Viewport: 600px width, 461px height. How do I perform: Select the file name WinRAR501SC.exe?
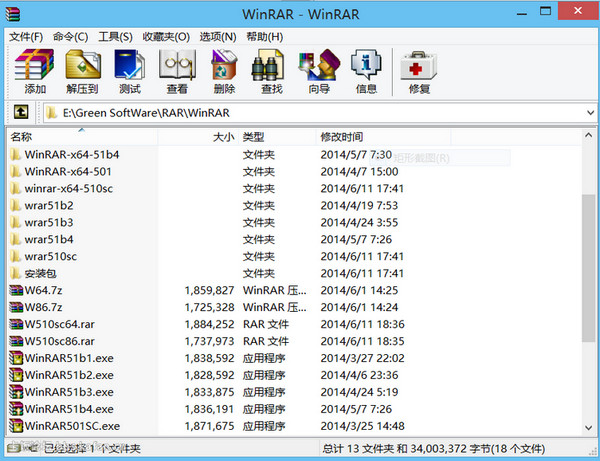pos(72,426)
